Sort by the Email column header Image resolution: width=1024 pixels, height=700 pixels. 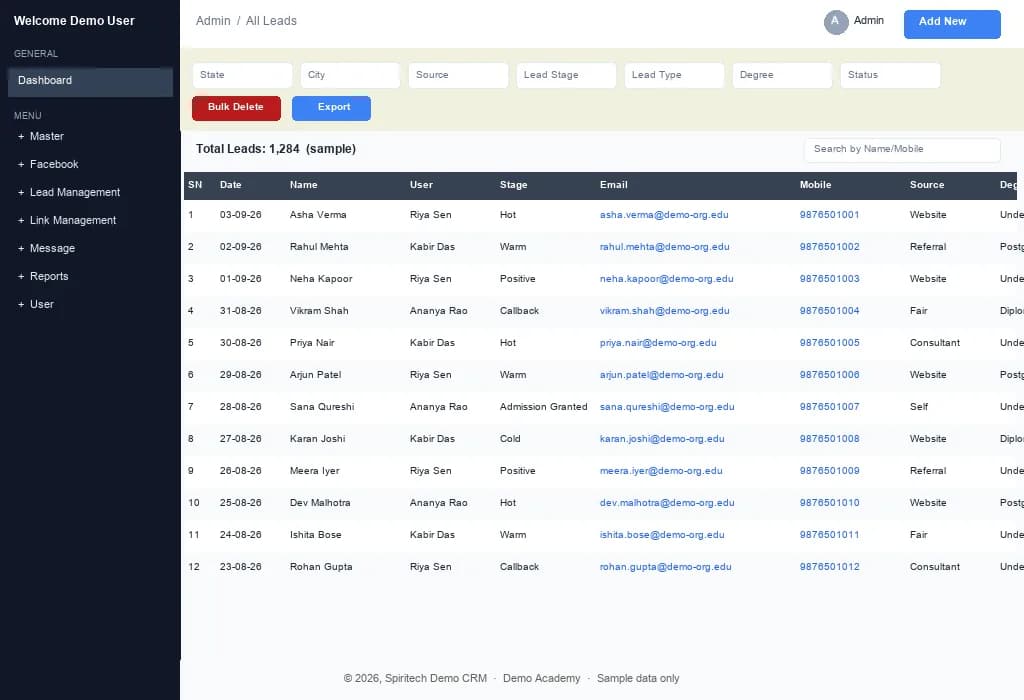pos(614,185)
